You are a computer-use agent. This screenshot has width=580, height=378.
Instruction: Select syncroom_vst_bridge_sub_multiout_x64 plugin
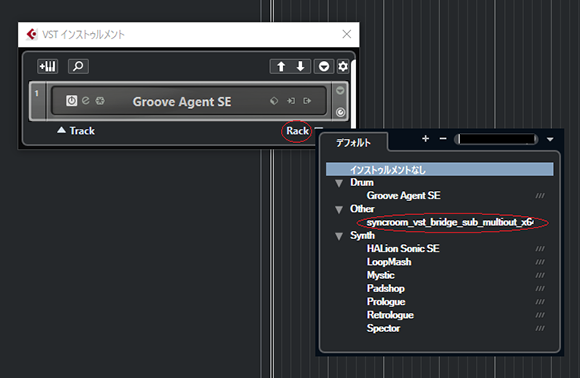450,222
